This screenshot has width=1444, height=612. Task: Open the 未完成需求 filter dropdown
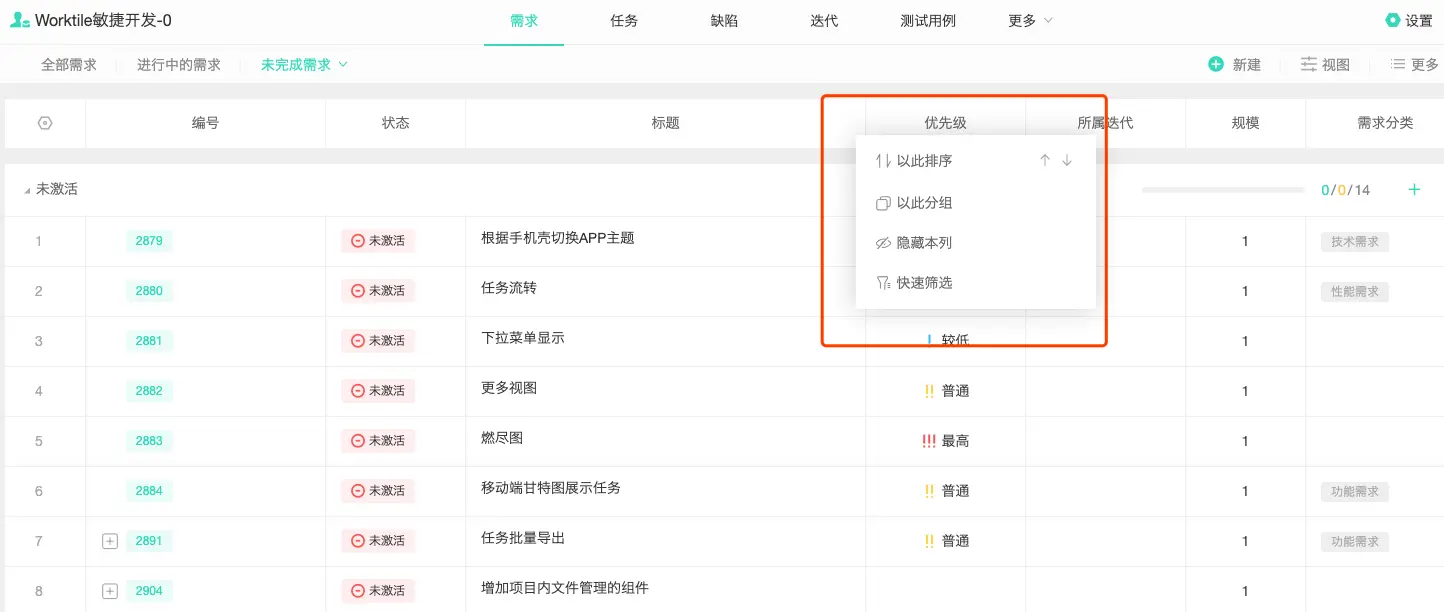304,64
